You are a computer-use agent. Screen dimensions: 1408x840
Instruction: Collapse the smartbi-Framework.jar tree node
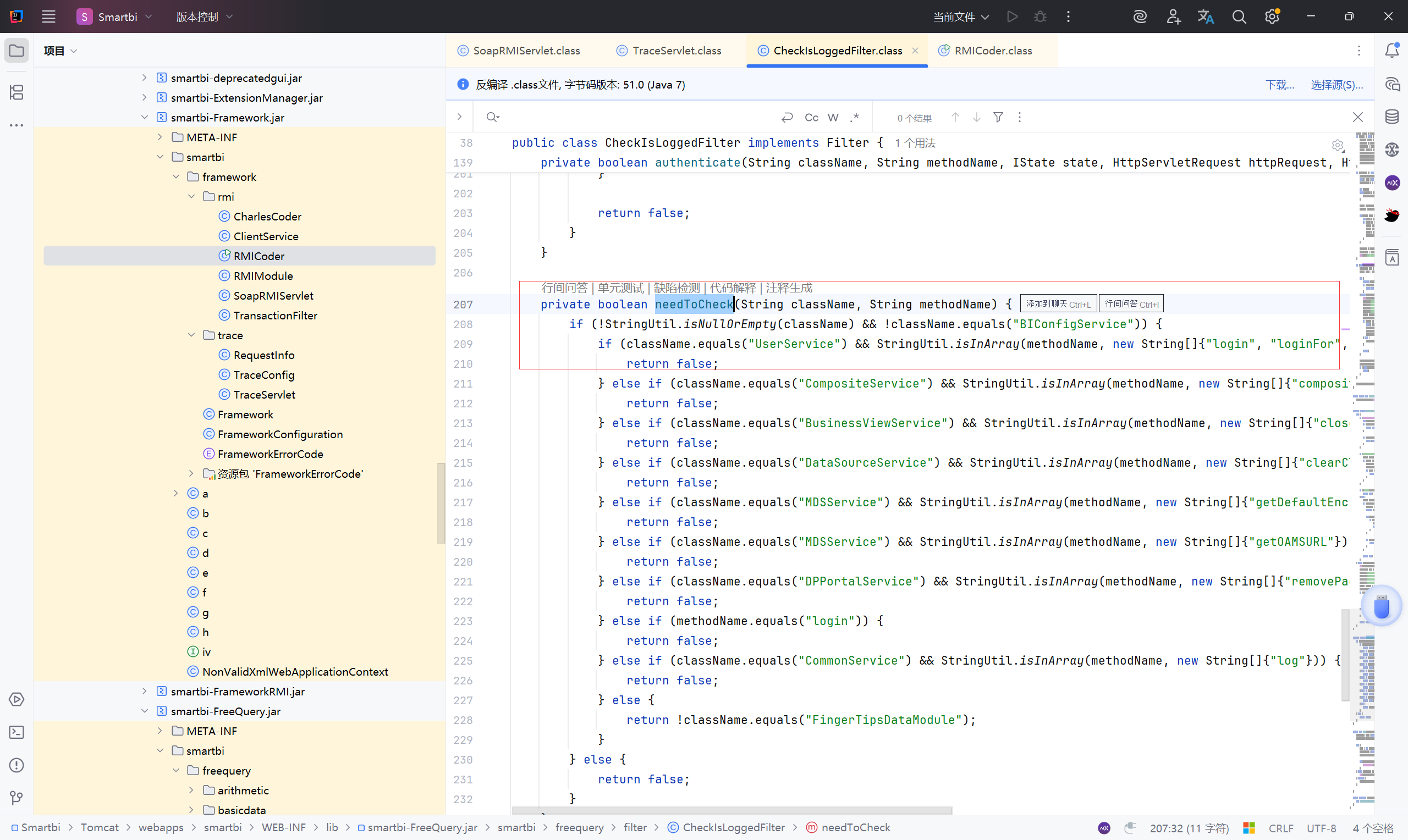(144, 117)
